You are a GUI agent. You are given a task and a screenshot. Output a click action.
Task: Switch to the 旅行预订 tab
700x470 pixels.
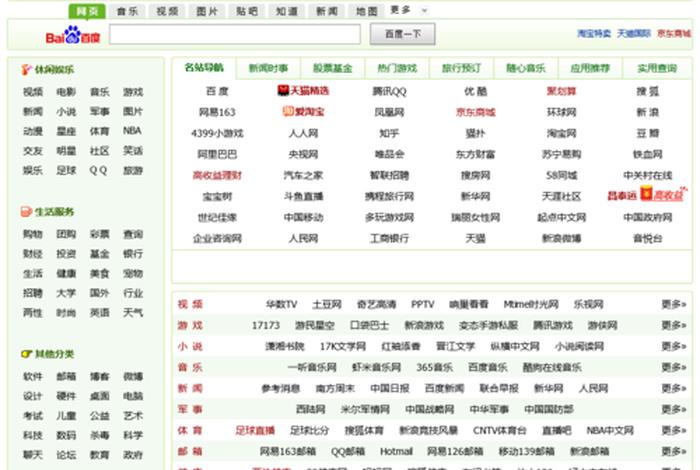pyautogui.click(x=461, y=68)
